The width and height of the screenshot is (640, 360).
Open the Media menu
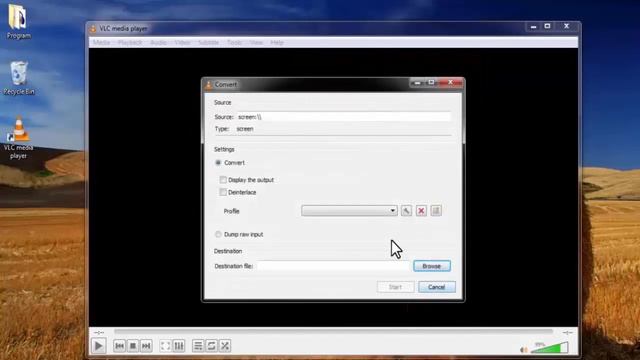point(101,42)
